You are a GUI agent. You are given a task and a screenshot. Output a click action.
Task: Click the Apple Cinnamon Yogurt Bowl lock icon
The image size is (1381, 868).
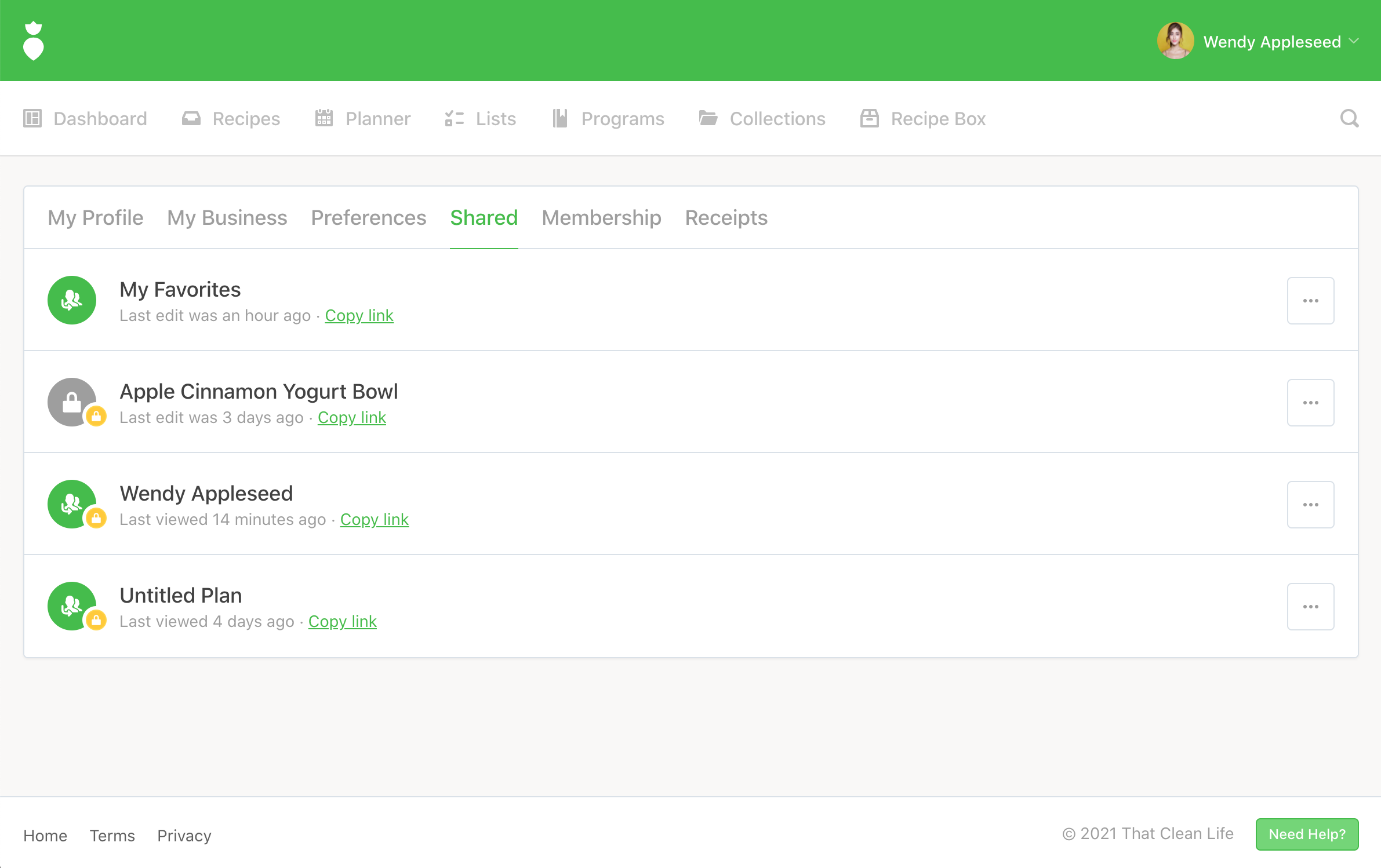pos(72,402)
